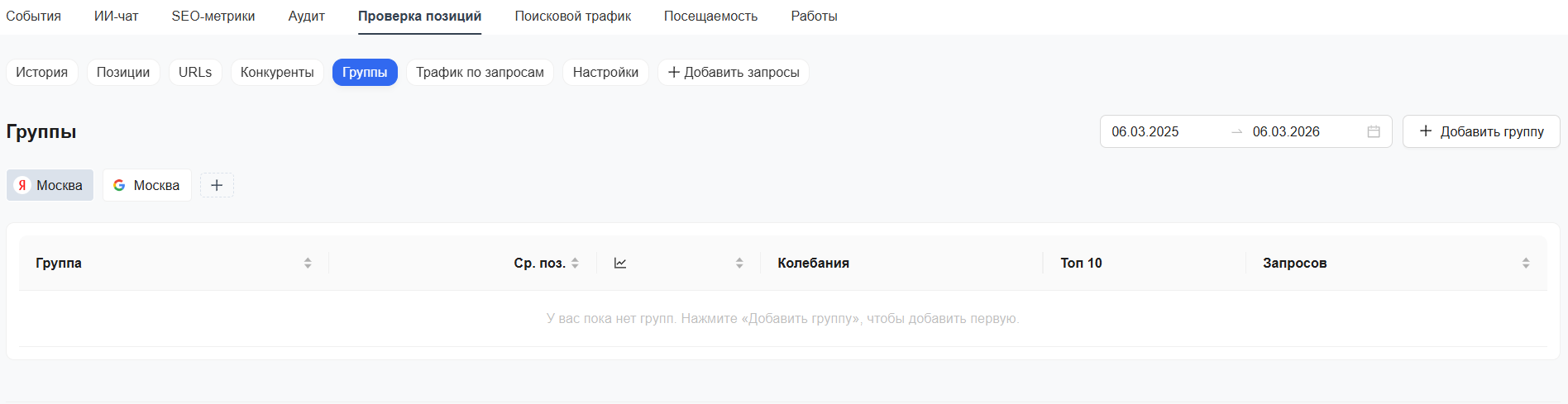Sort by Запросов column arrows
Viewport: 1568px width, 404px height.
[x=1526, y=264]
